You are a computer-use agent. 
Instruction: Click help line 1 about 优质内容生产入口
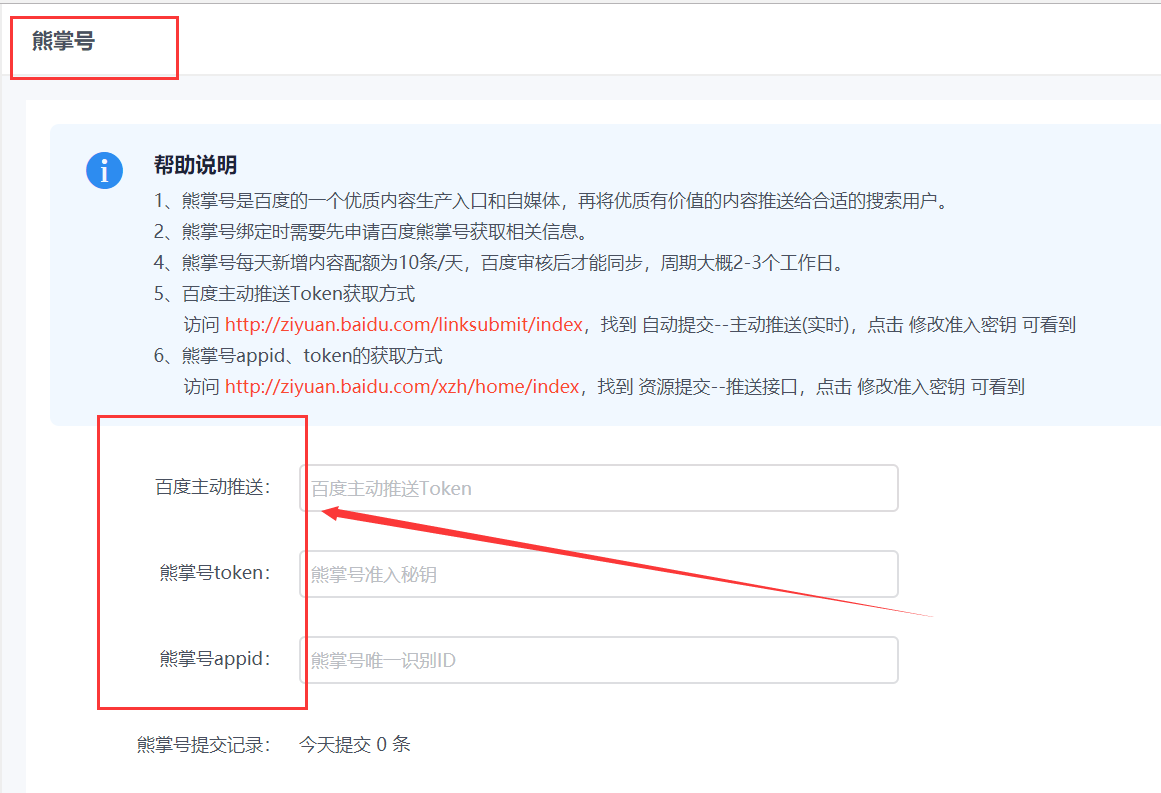tap(552, 201)
